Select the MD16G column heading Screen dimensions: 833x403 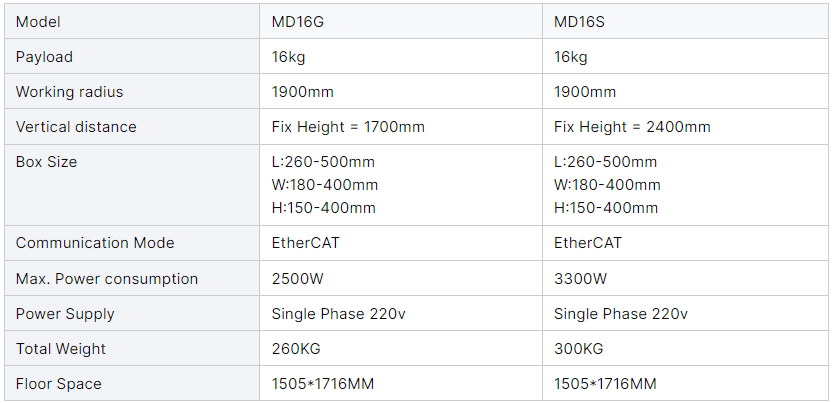click(296, 22)
